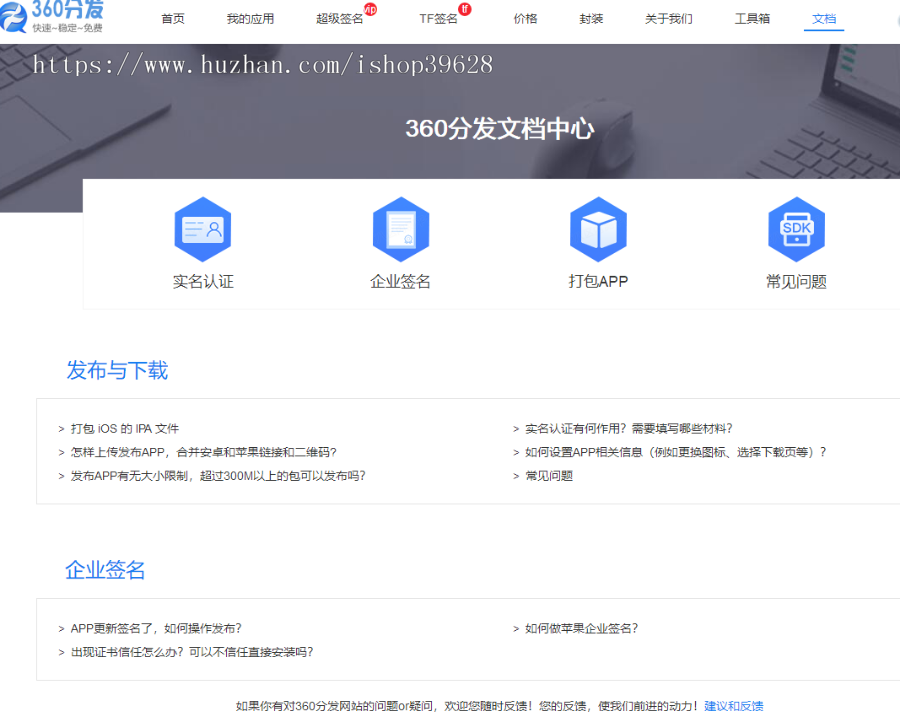Screen dimensions: 900x722
Task: Click the vip badge on 超级签名
Action: pyautogui.click(x=371, y=9)
